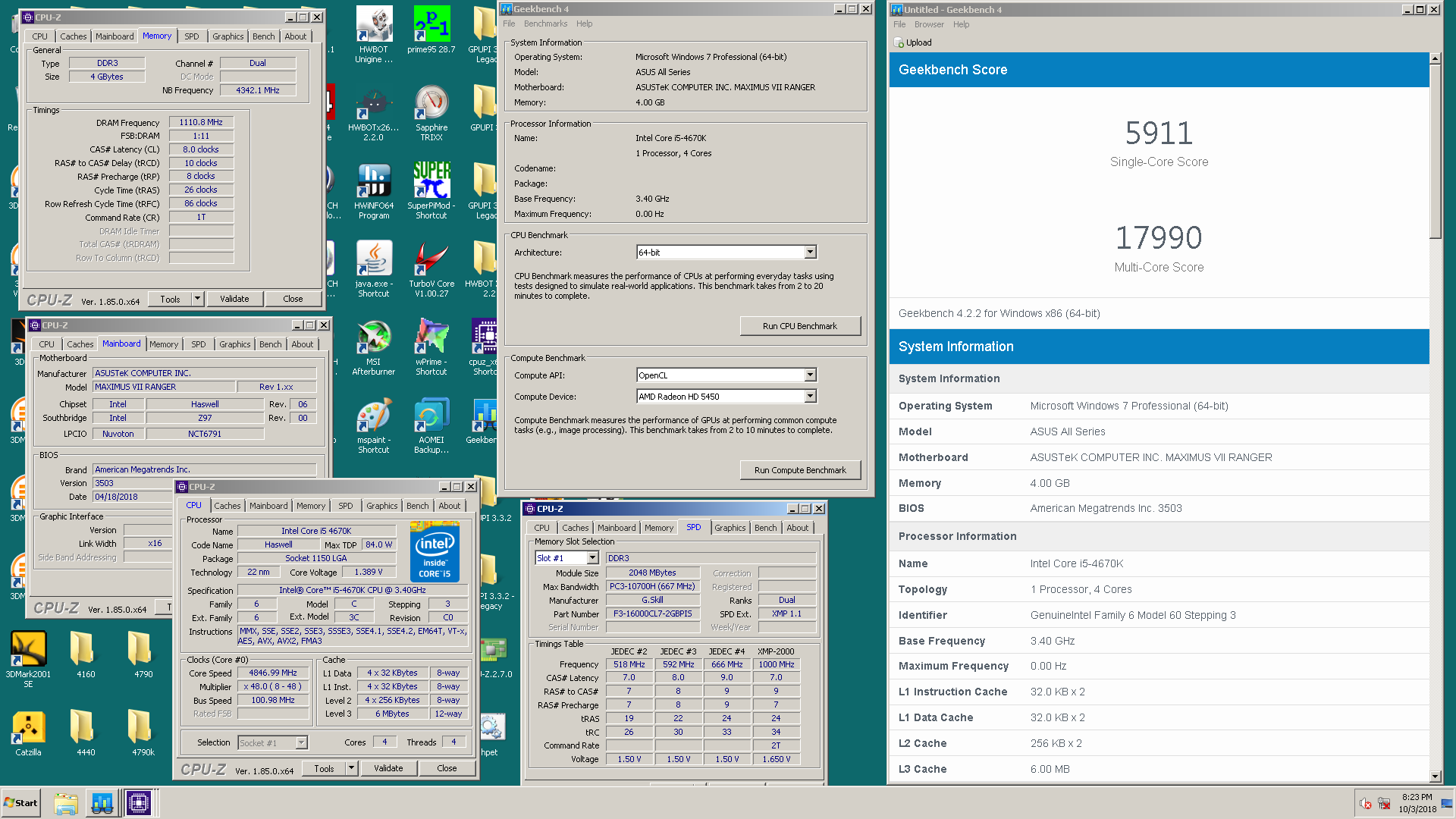Open Benchmarks menu in Geekbench 4
This screenshot has height=819, width=1456.
545,24
